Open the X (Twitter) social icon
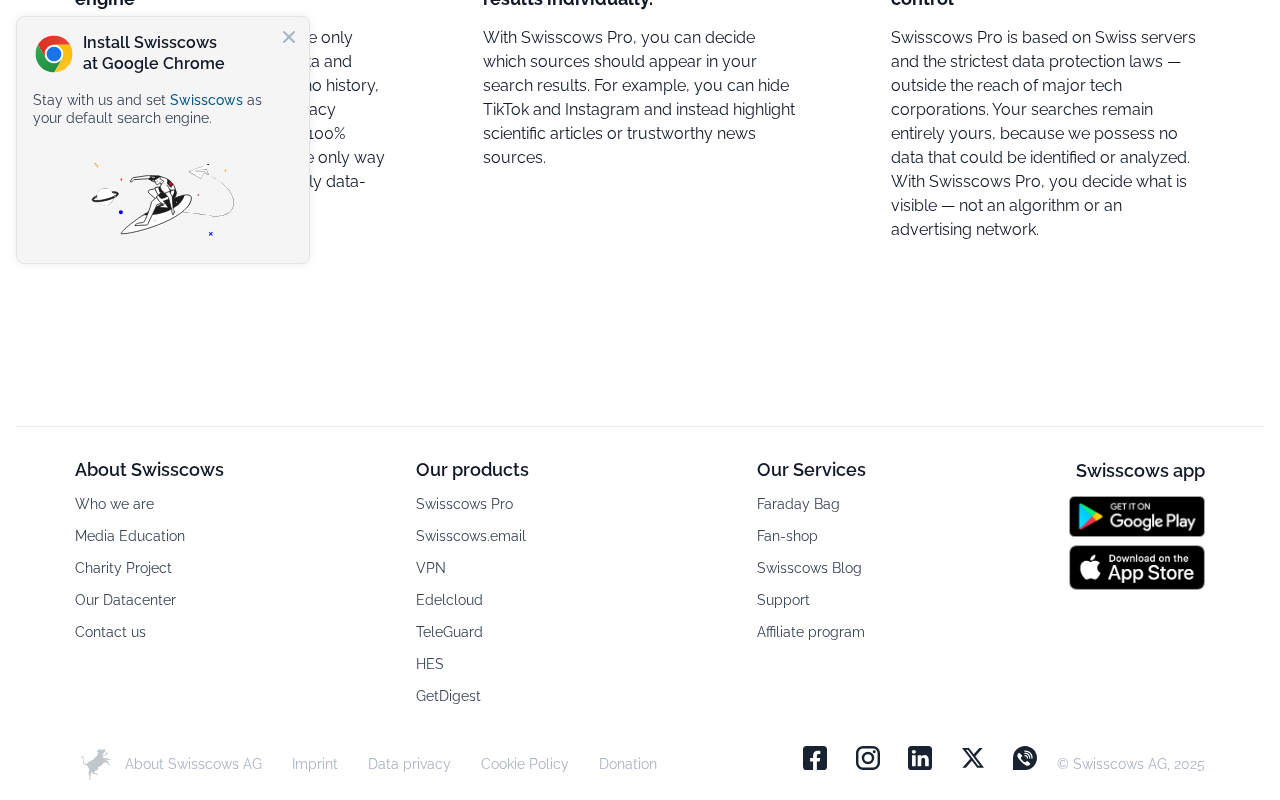 click(x=973, y=758)
